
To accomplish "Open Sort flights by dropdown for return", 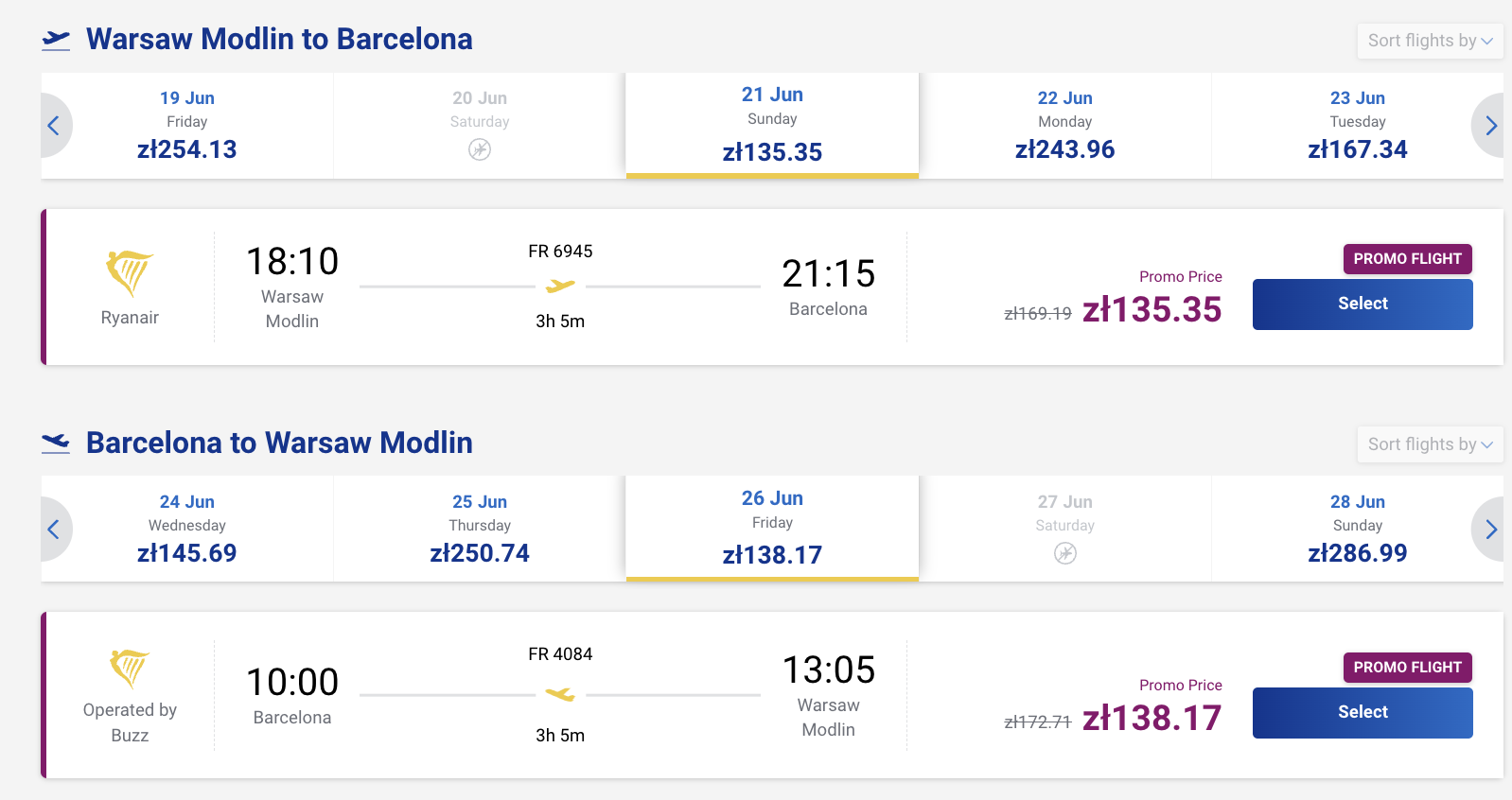I will pos(1429,444).
